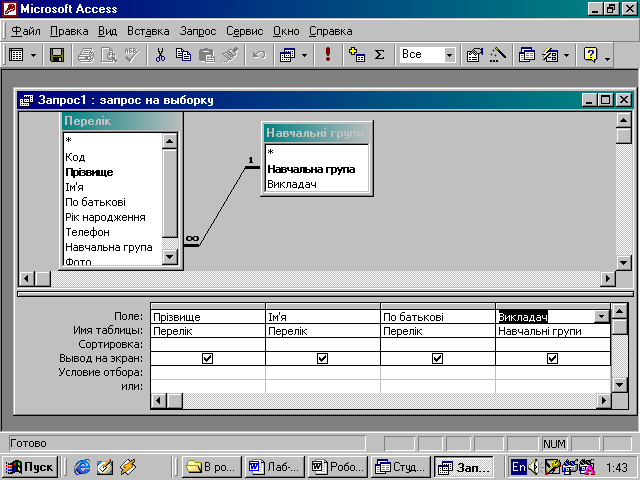Uncheck show box for По батькові column
Image resolution: width=640 pixels, height=480 pixels.
438,358
